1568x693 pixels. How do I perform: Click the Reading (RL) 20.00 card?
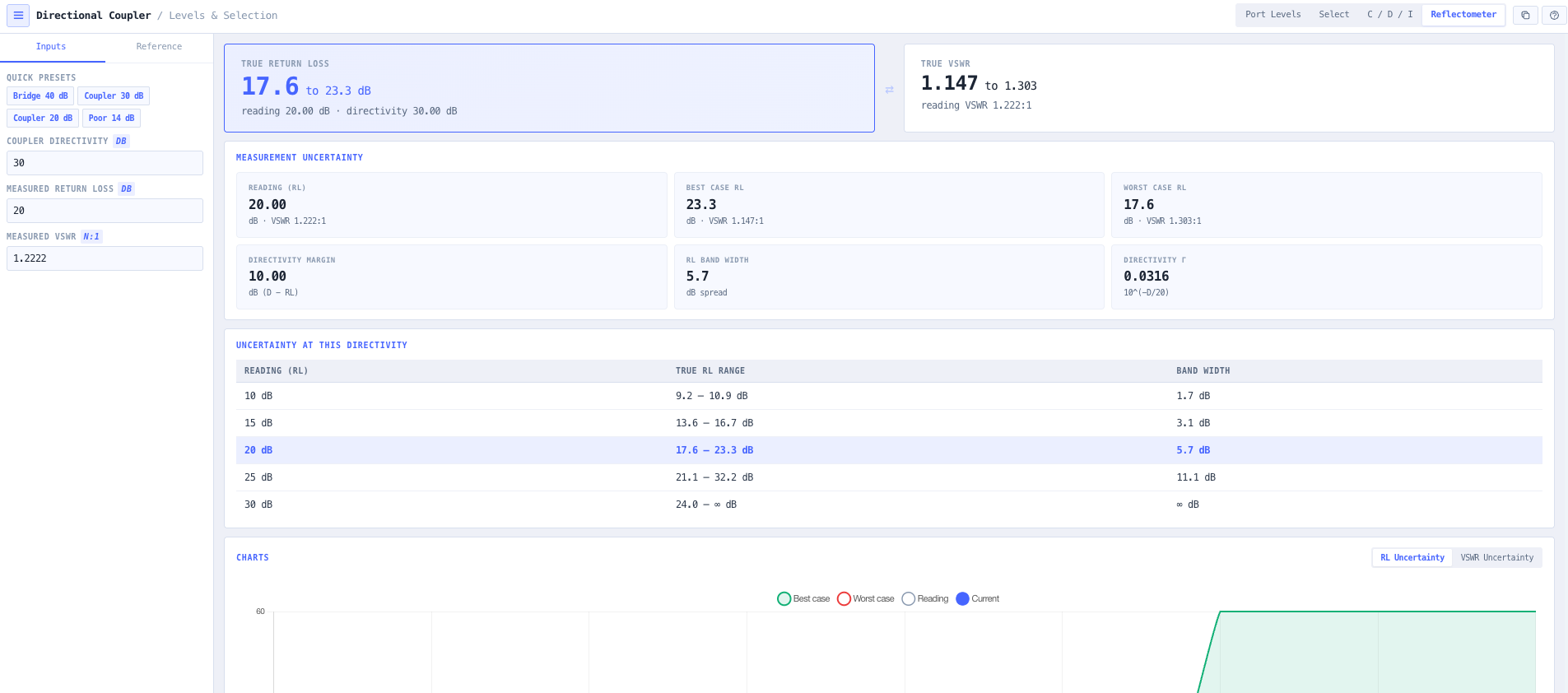451,205
